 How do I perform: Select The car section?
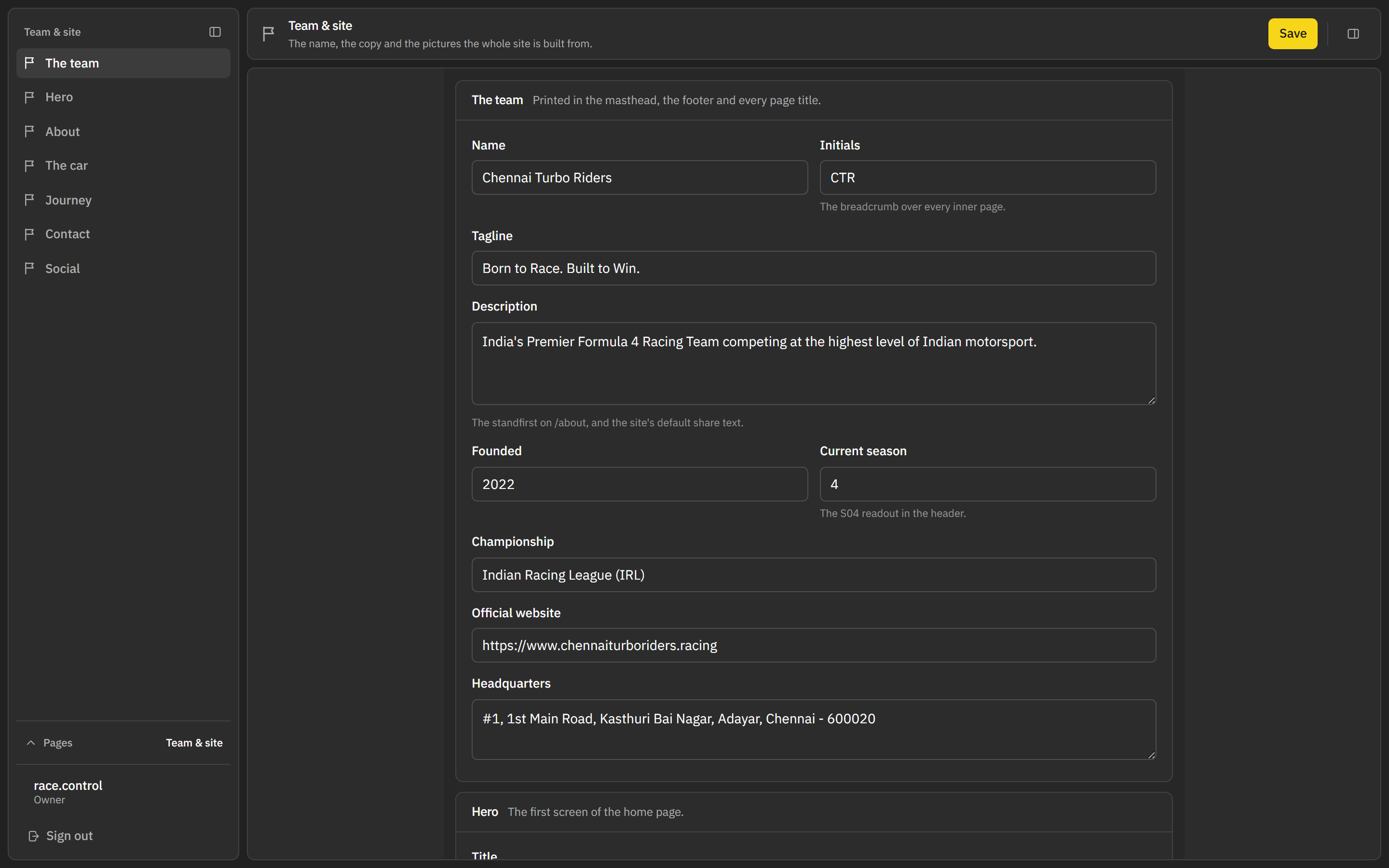click(x=123, y=165)
